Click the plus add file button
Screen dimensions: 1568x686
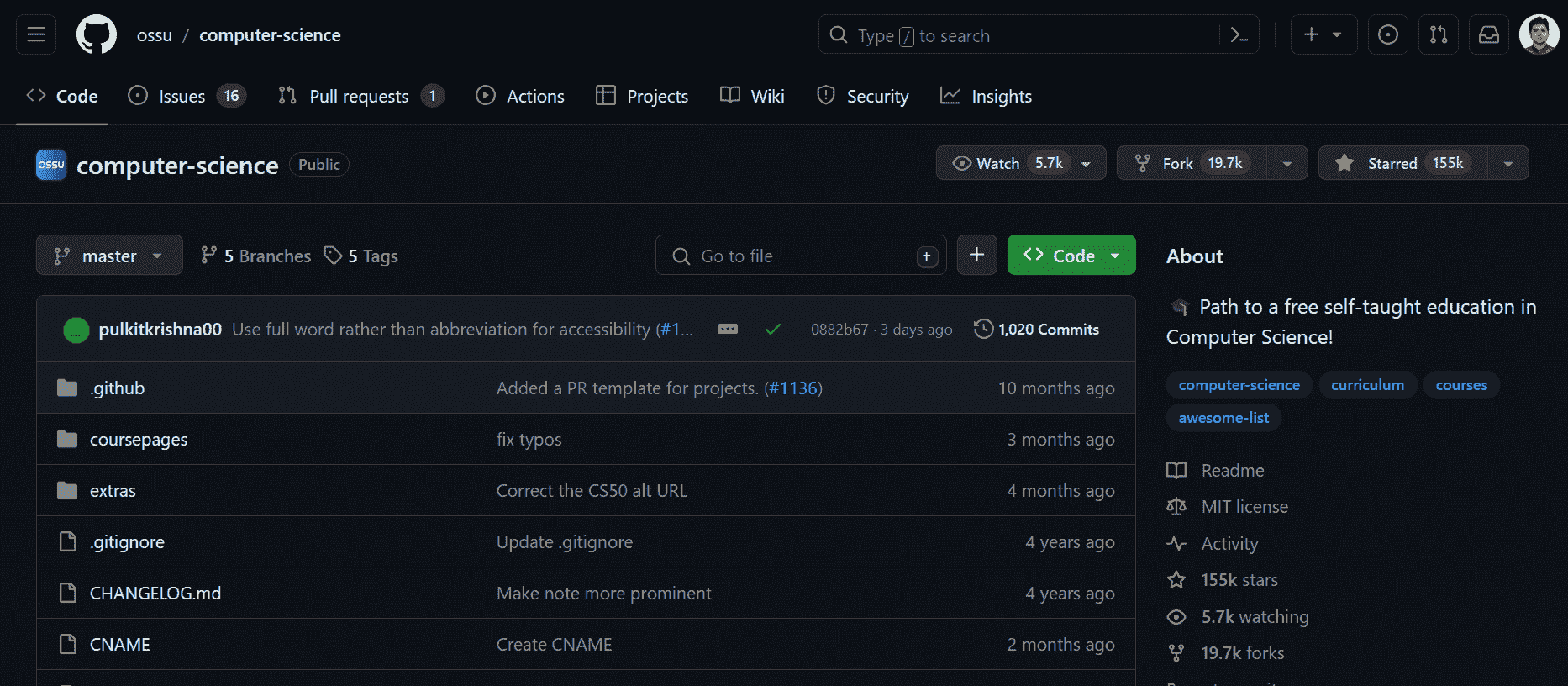point(976,255)
